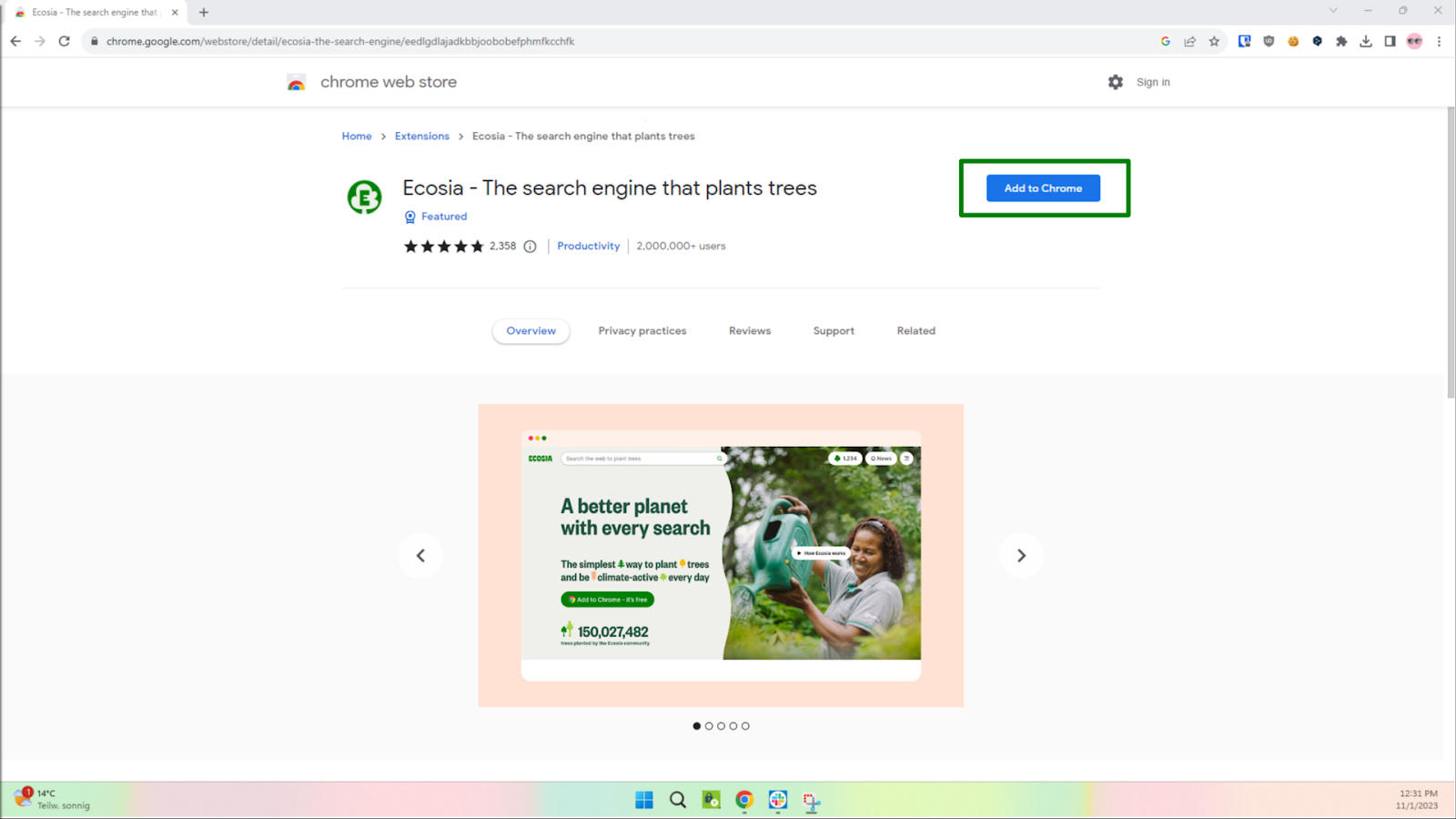Image resolution: width=1456 pixels, height=819 pixels.
Task: Click the dark hexagon extension icon
Action: (x=1317, y=41)
